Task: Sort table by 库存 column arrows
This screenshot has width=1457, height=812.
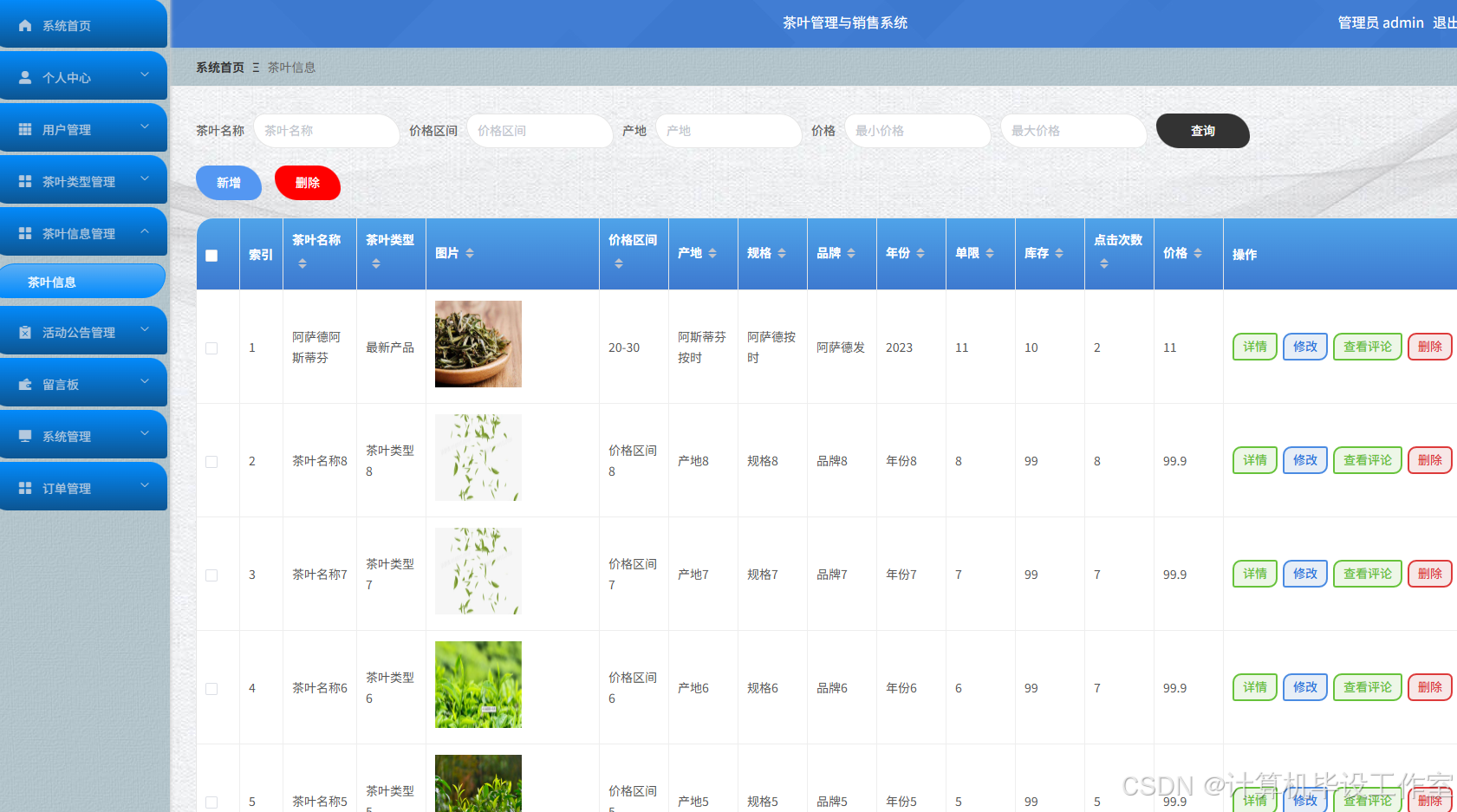Action: tap(1059, 253)
